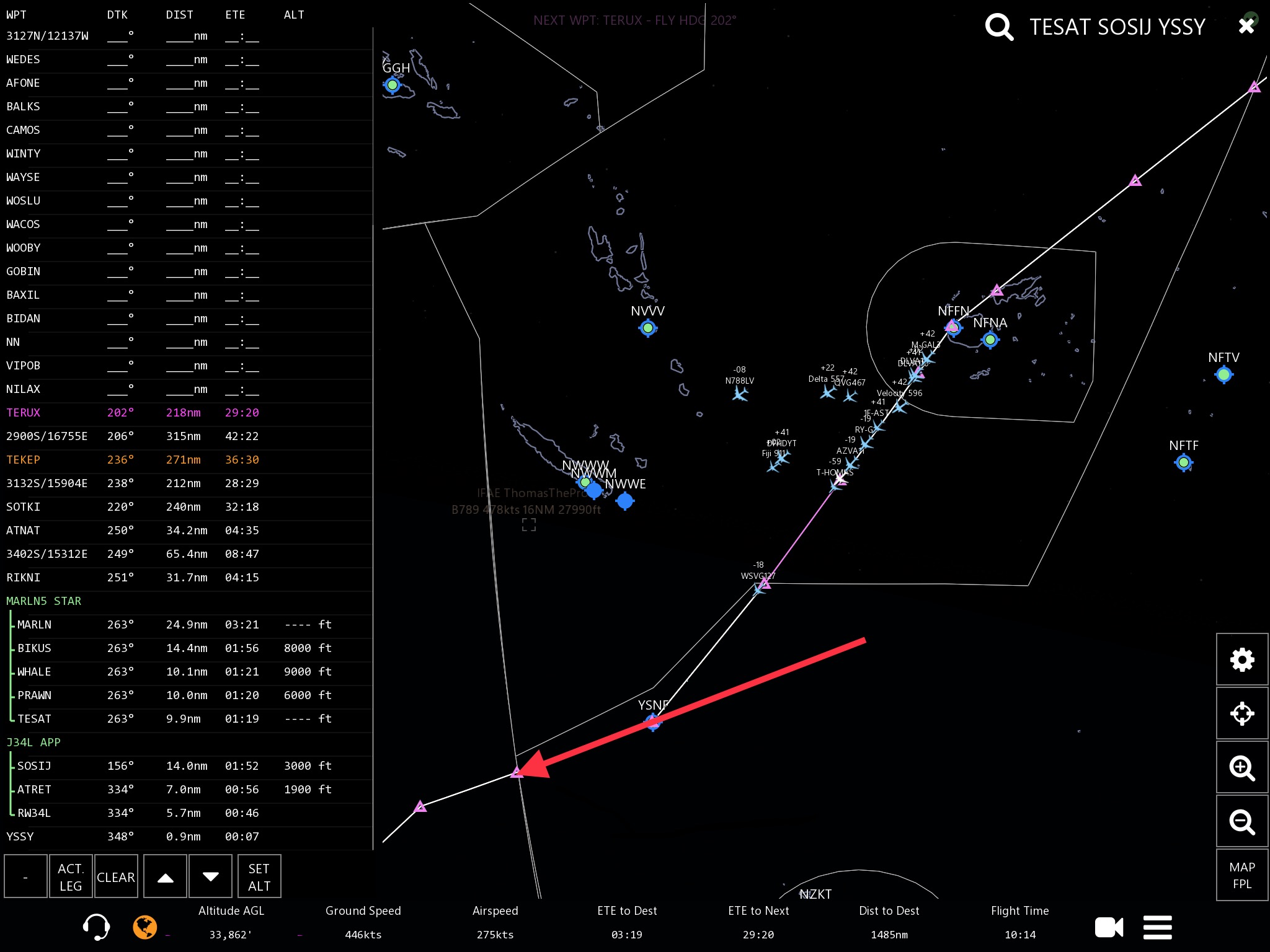Screen dimensions: 1270x952
Task: Open ATC headset icon
Action: coord(96,927)
